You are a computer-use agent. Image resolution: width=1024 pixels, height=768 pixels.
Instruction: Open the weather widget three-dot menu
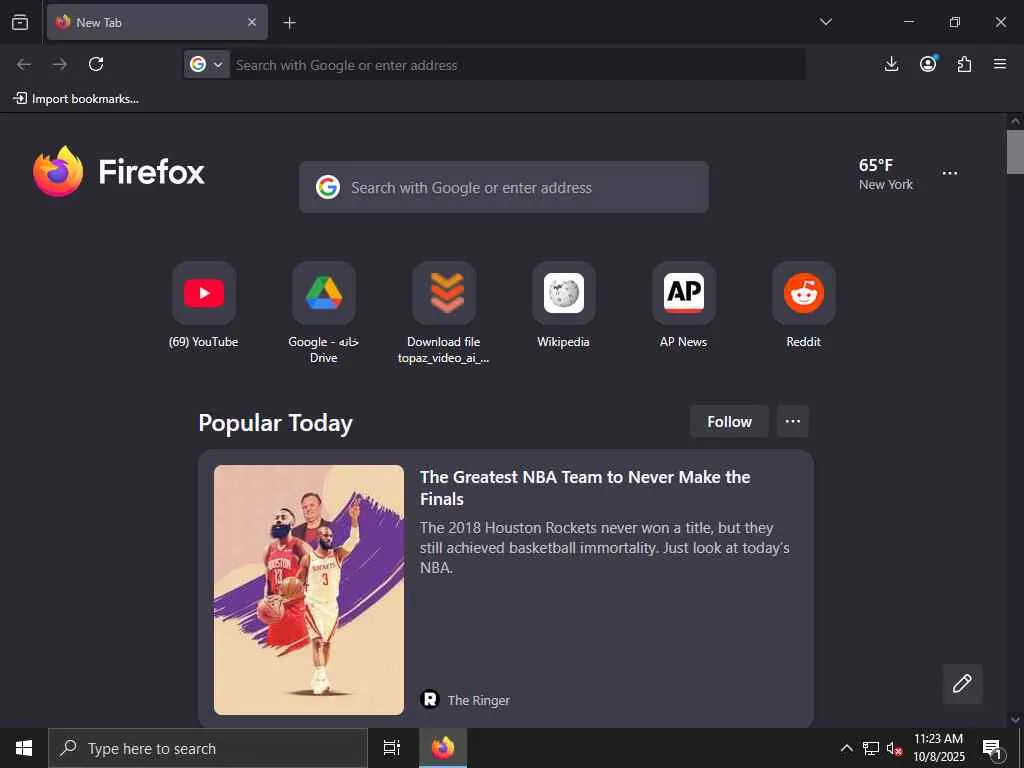pos(950,173)
